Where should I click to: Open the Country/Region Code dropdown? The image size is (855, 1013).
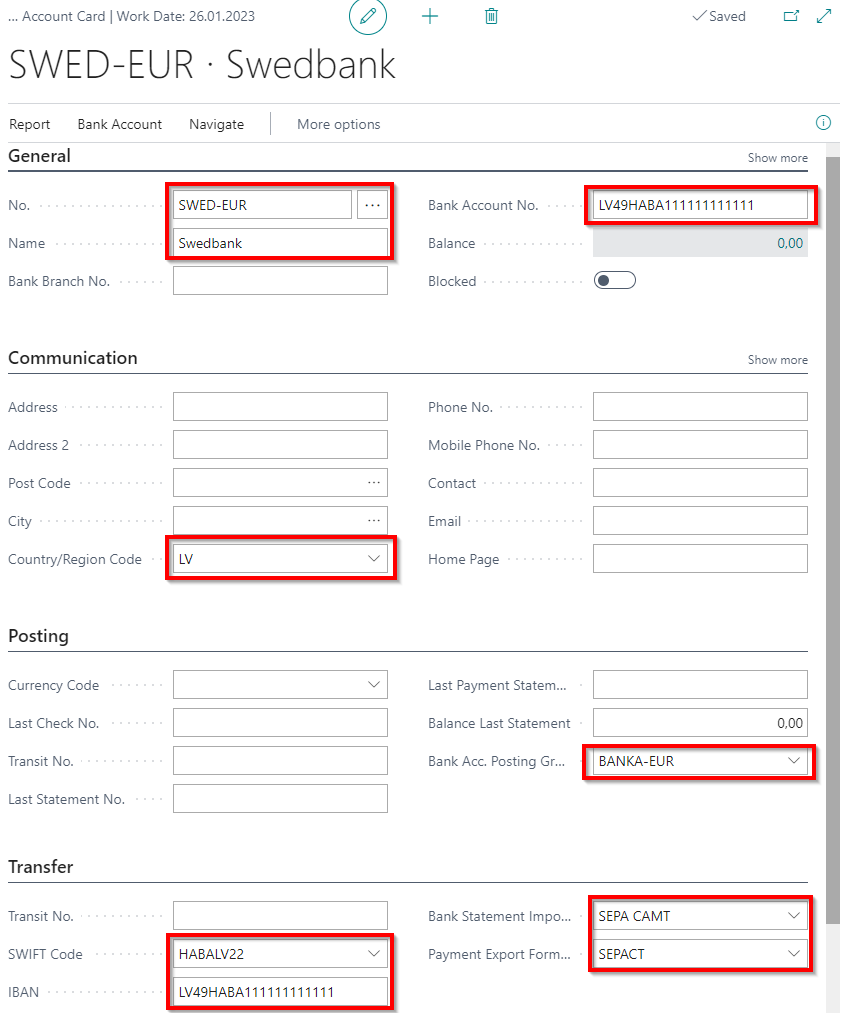[x=374, y=559]
